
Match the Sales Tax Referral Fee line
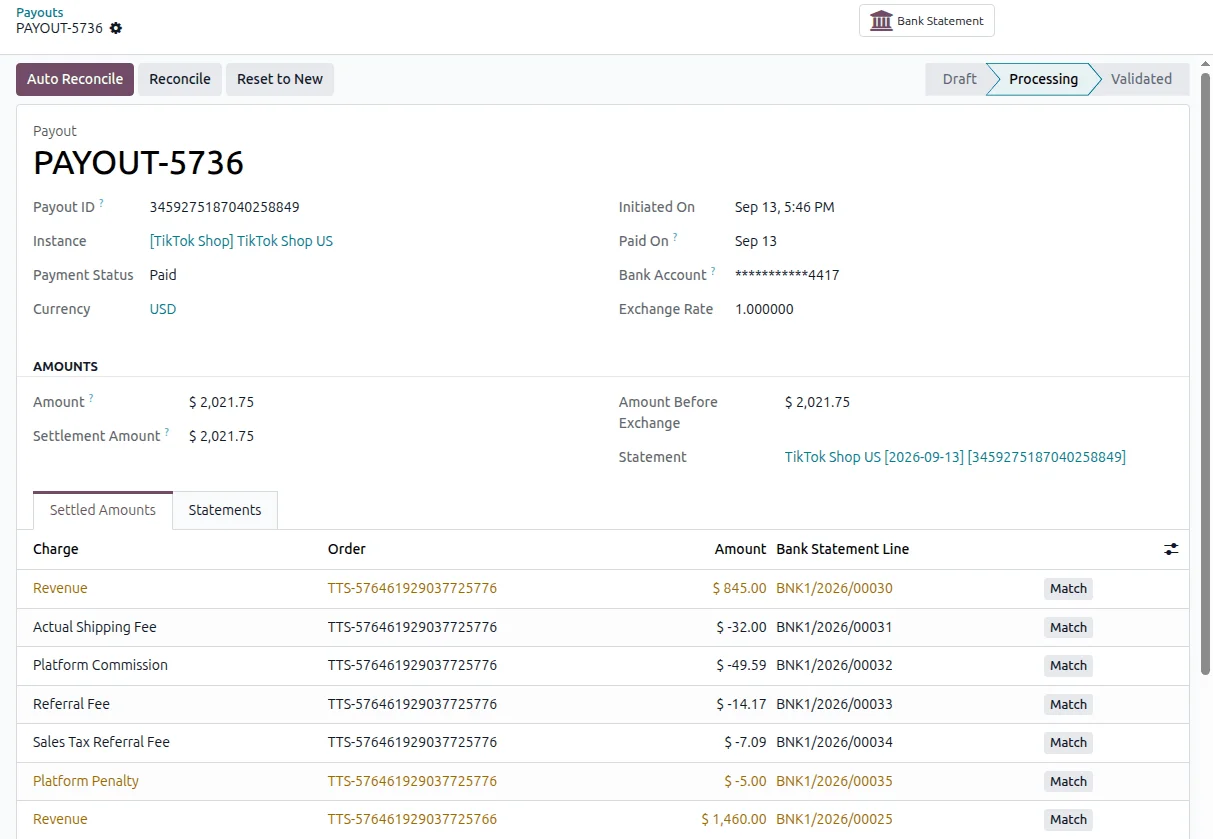click(1068, 743)
